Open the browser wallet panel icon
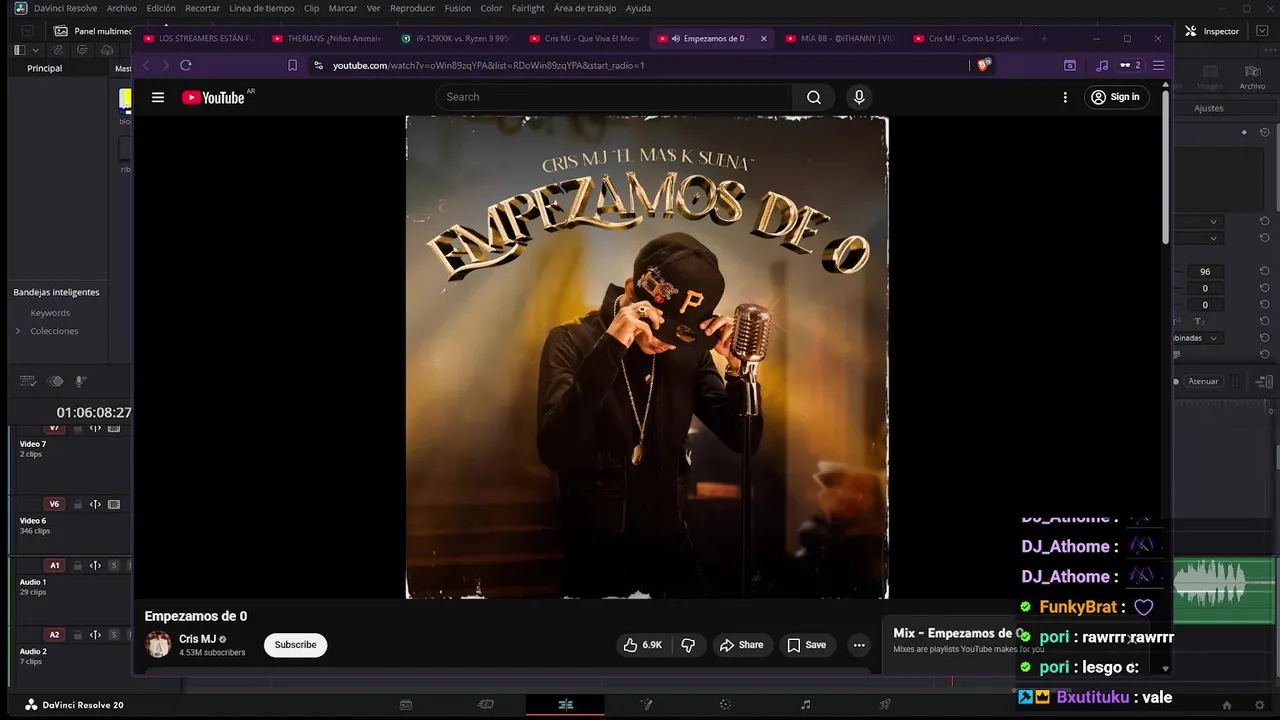This screenshot has width=1280, height=720. coord(1070,65)
